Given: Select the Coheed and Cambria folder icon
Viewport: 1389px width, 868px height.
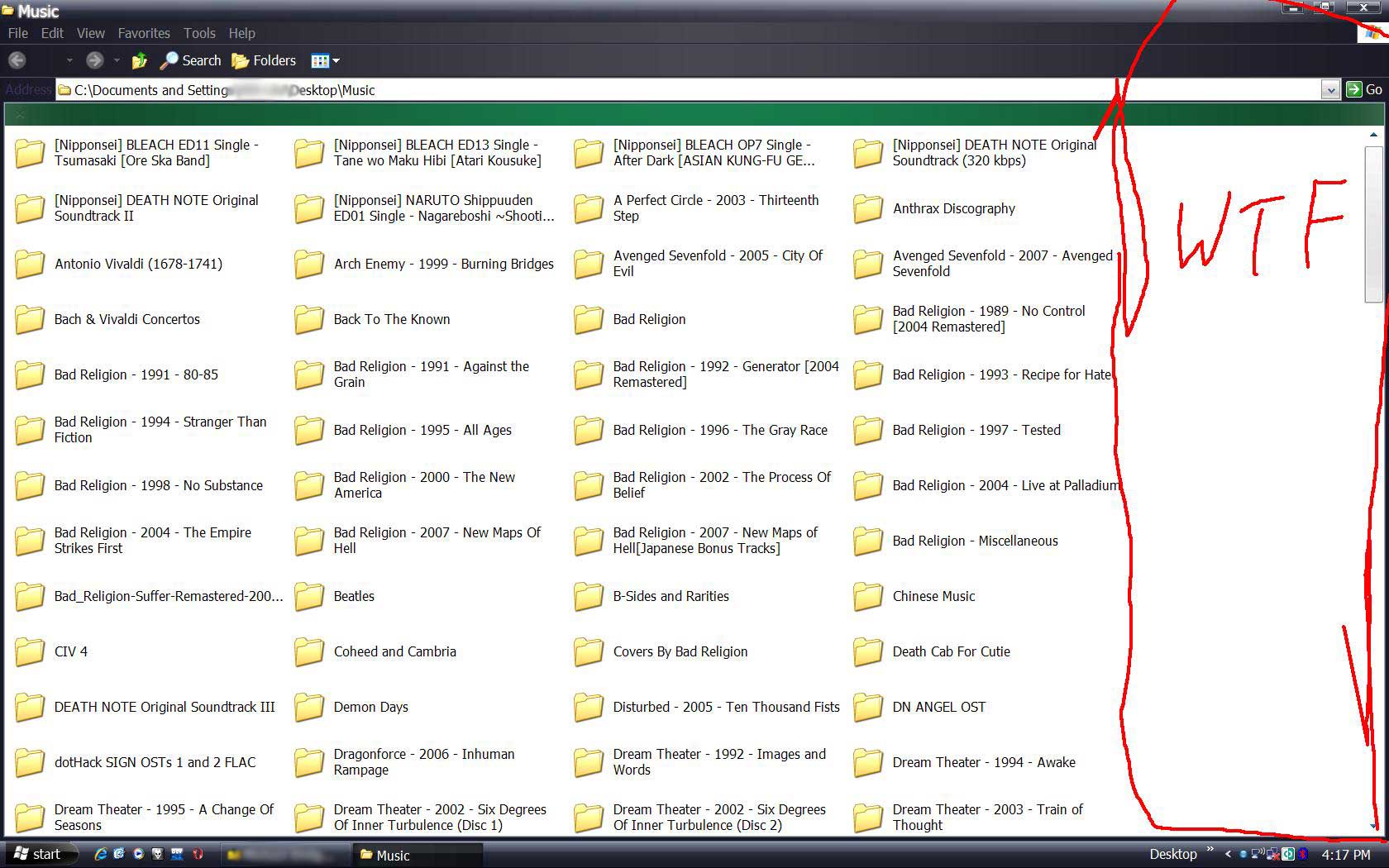Looking at the screenshot, I should [309, 651].
